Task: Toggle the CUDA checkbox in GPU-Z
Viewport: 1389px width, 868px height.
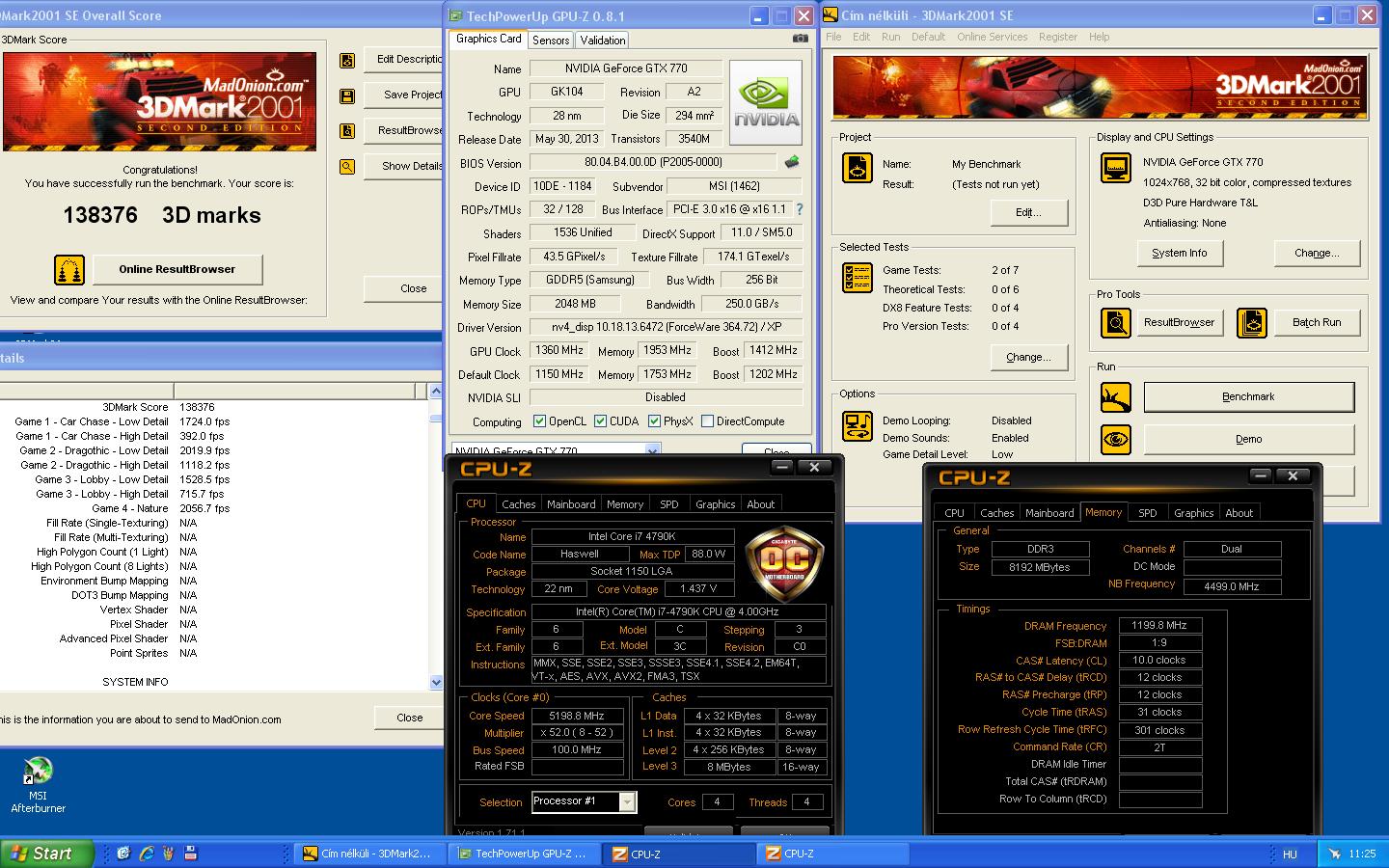Action: pyautogui.click(x=600, y=421)
